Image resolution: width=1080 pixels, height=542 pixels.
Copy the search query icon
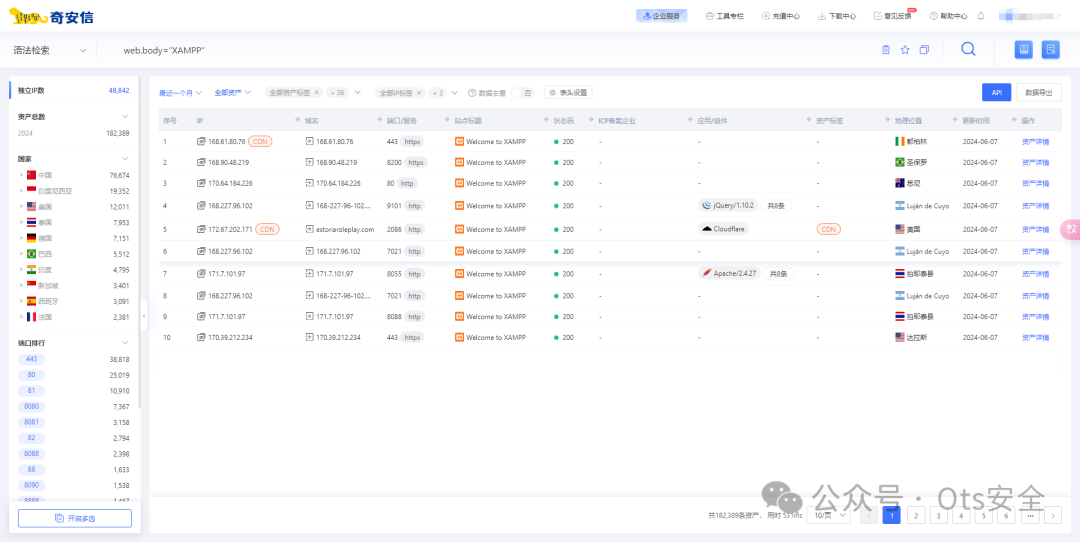[x=924, y=50]
